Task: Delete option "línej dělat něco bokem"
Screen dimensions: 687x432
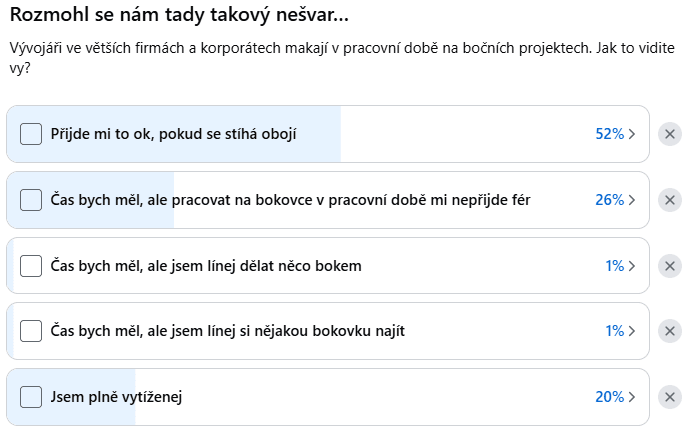Action: click(670, 266)
